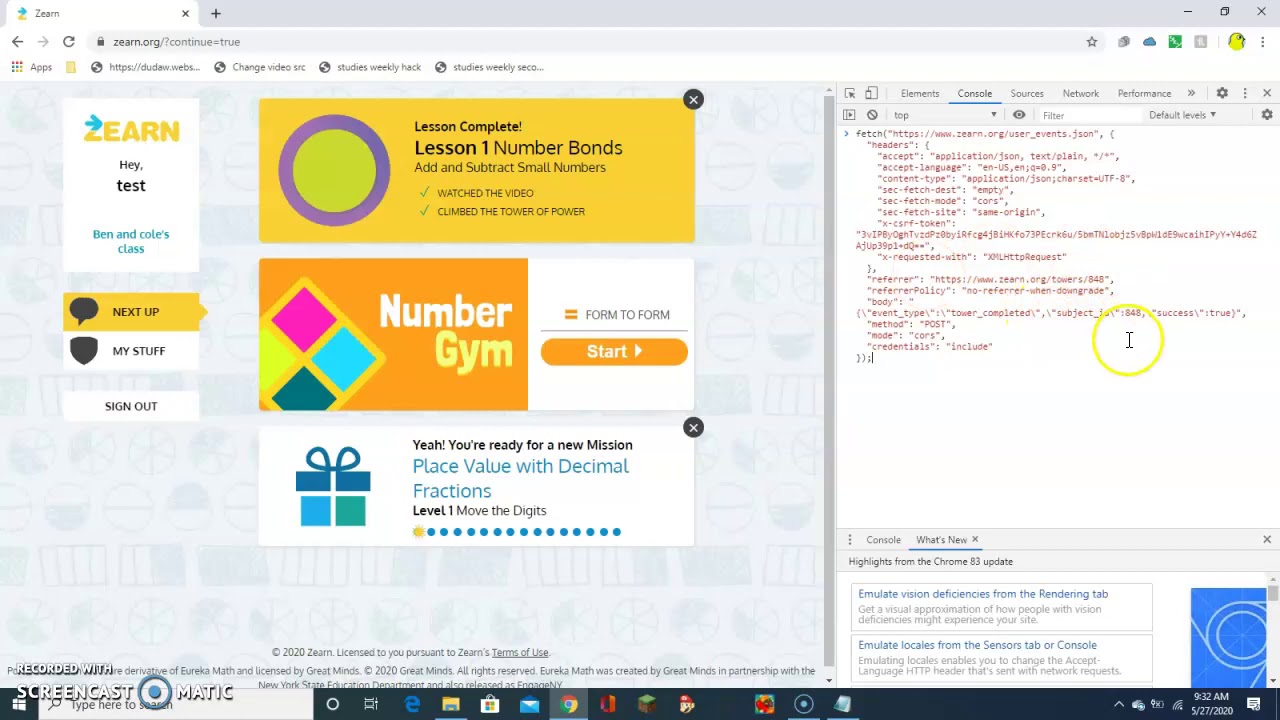Click the Zearn logo

click(131, 129)
